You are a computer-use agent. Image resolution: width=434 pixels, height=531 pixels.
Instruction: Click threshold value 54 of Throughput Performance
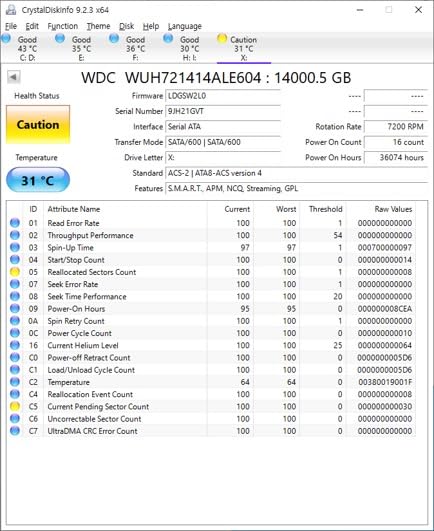(x=338, y=235)
